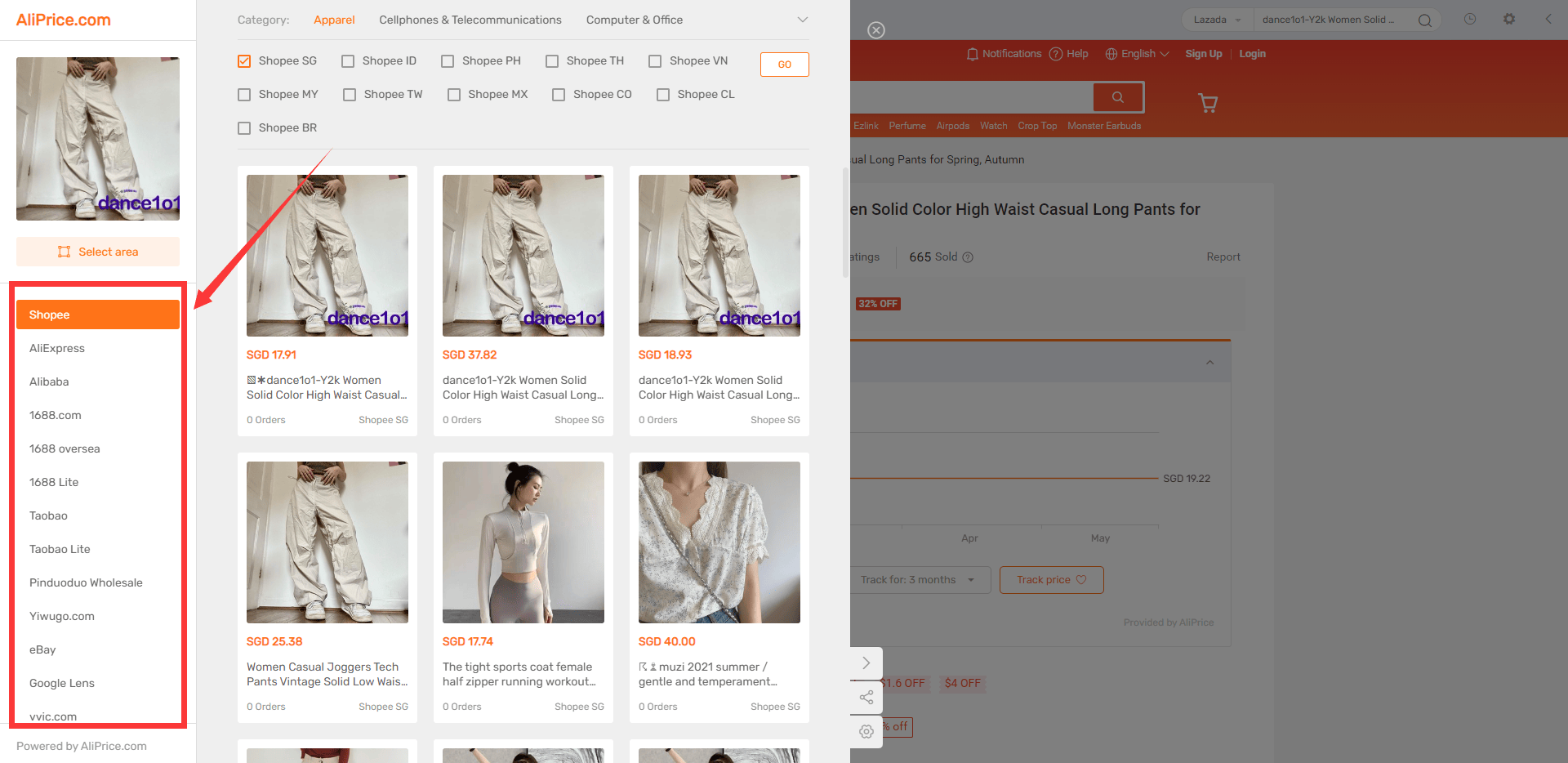Screen dimensions: 1568x763
Task: Click the shopping cart icon
Action: pyautogui.click(x=1208, y=103)
